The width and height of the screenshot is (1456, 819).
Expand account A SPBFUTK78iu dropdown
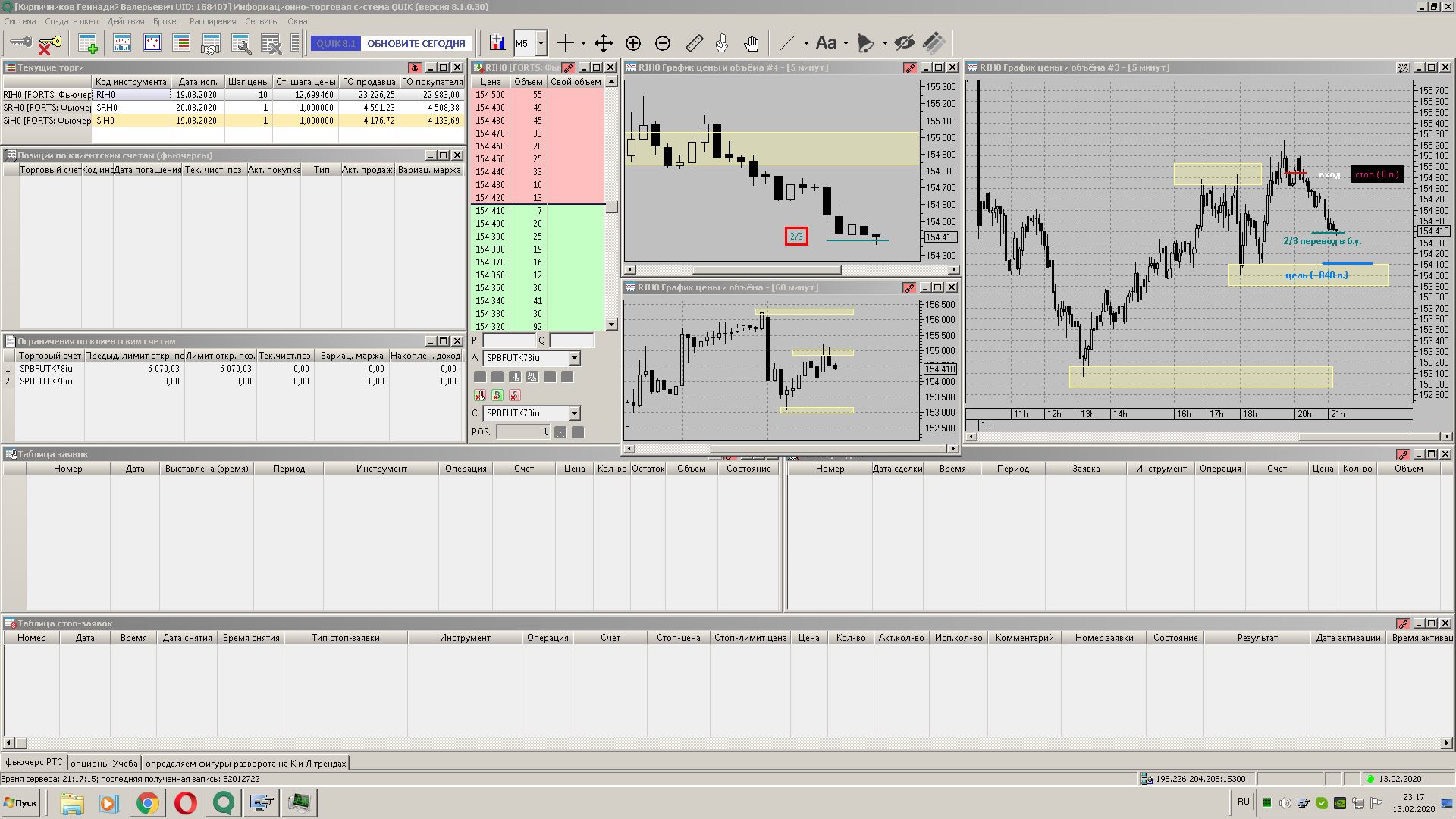tap(574, 358)
